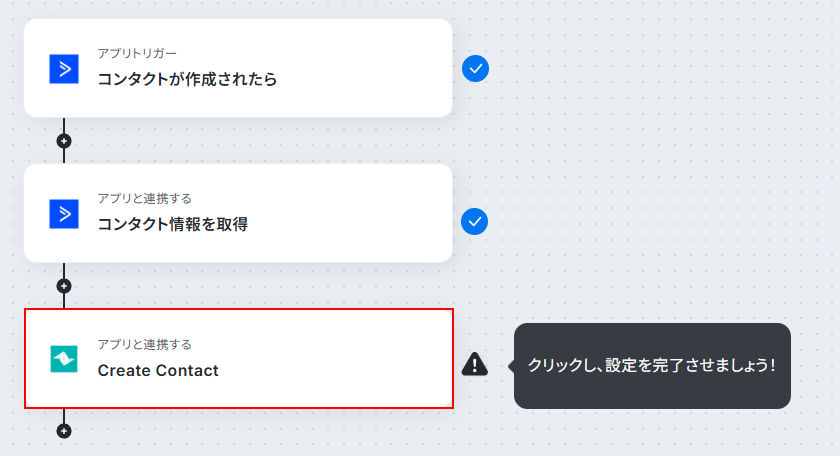Add a step with plus below Create Contact
This screenshot has height=456, width=840.
pos(64,431)
